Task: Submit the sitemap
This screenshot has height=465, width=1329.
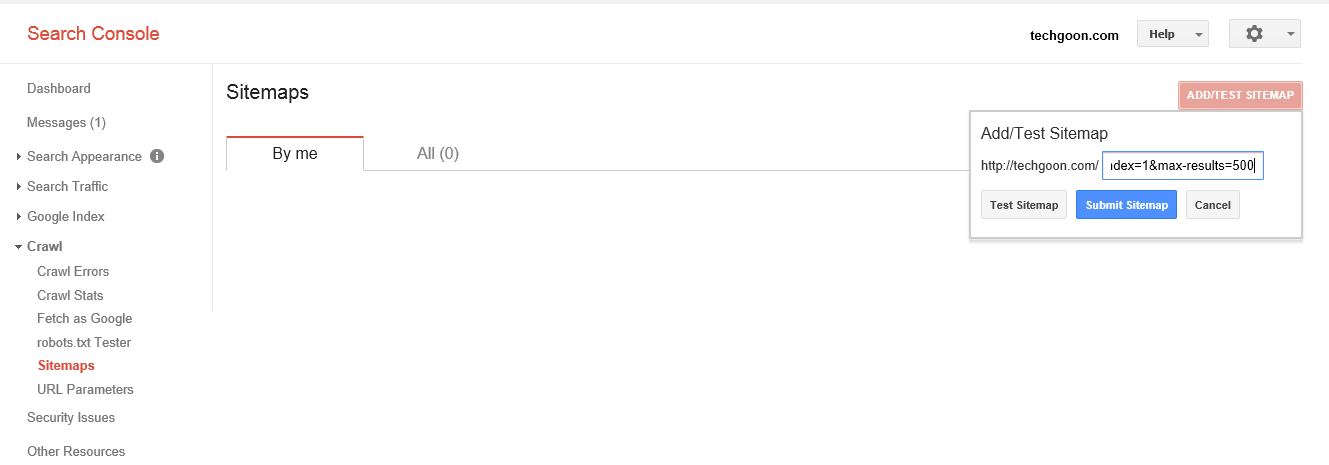Action: 1126,205
